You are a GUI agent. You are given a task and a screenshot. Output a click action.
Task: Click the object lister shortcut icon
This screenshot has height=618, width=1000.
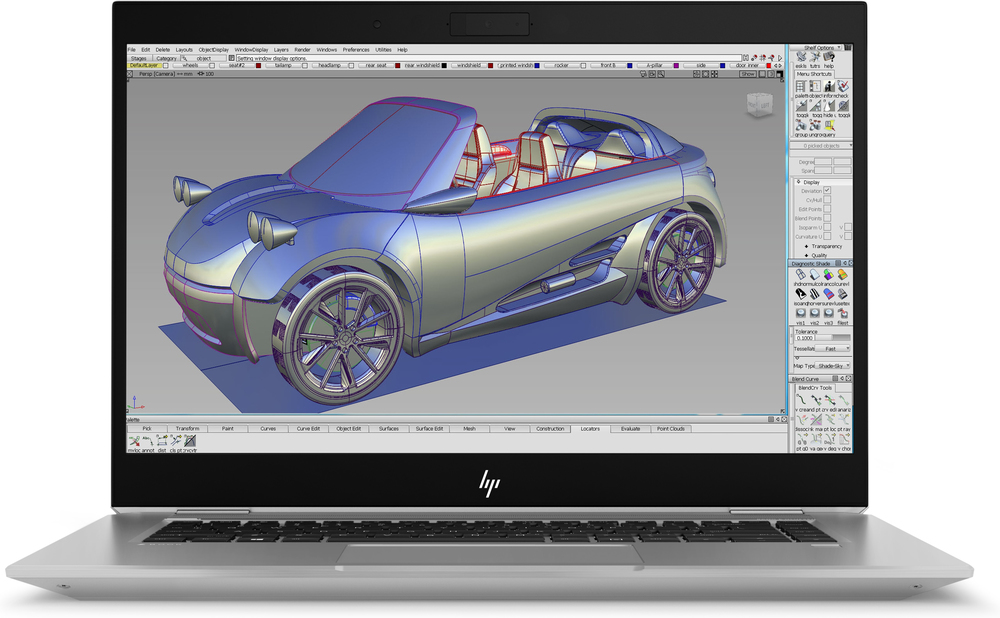pyautogui.click(x=815, y=86)
